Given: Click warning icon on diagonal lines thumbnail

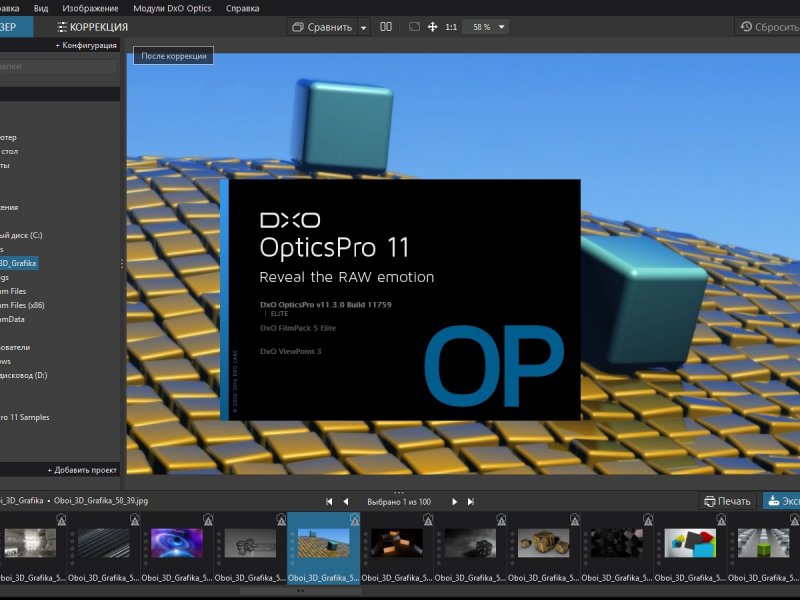Looking at the screenshot, I should pyautogui.click(x=135, y=519).
